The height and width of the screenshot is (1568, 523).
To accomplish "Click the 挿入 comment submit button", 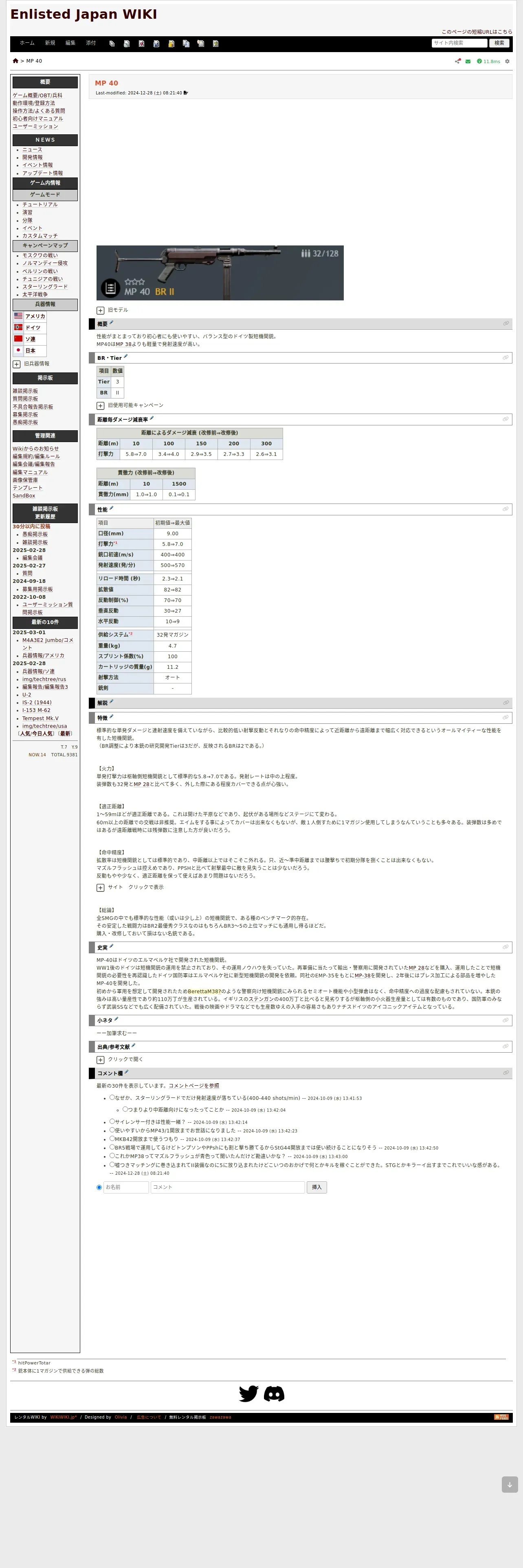I will coord(316,1187).
